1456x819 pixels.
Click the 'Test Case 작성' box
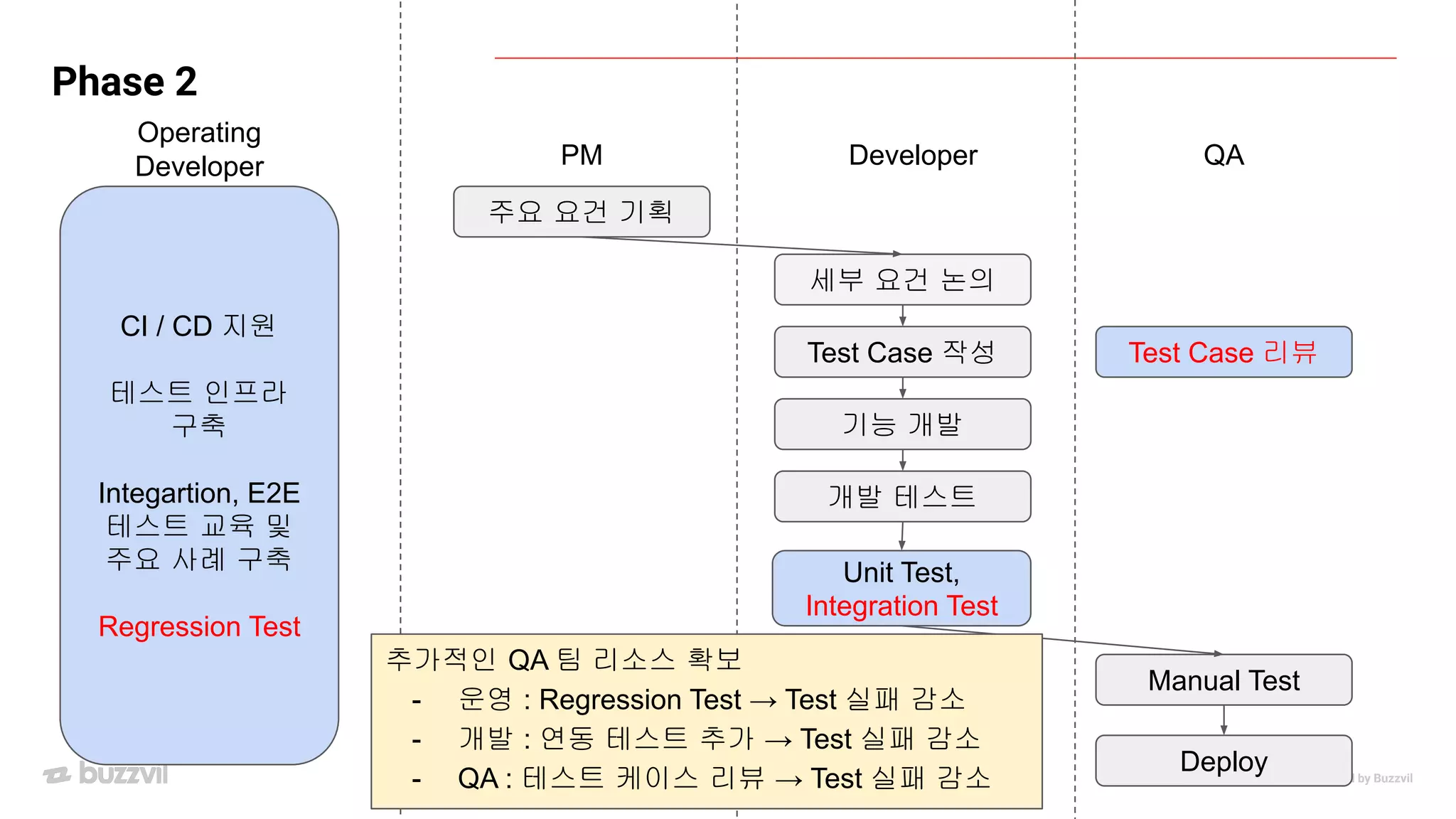coord(902,352)
